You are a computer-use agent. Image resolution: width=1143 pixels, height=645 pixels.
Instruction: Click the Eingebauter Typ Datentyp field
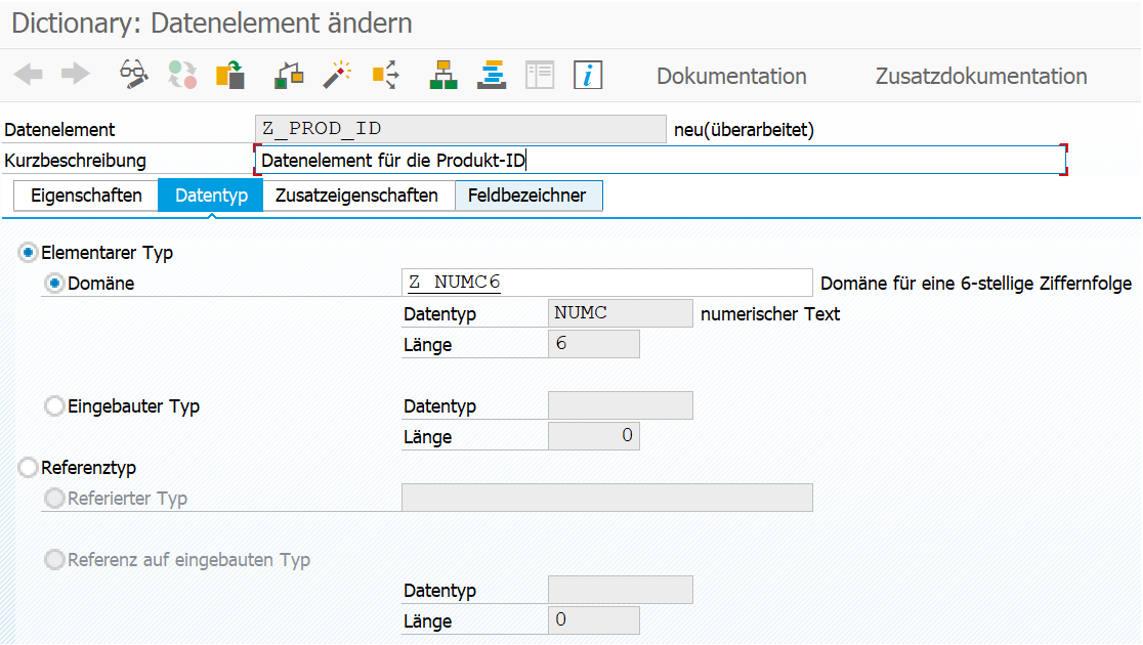click(620, 405)
